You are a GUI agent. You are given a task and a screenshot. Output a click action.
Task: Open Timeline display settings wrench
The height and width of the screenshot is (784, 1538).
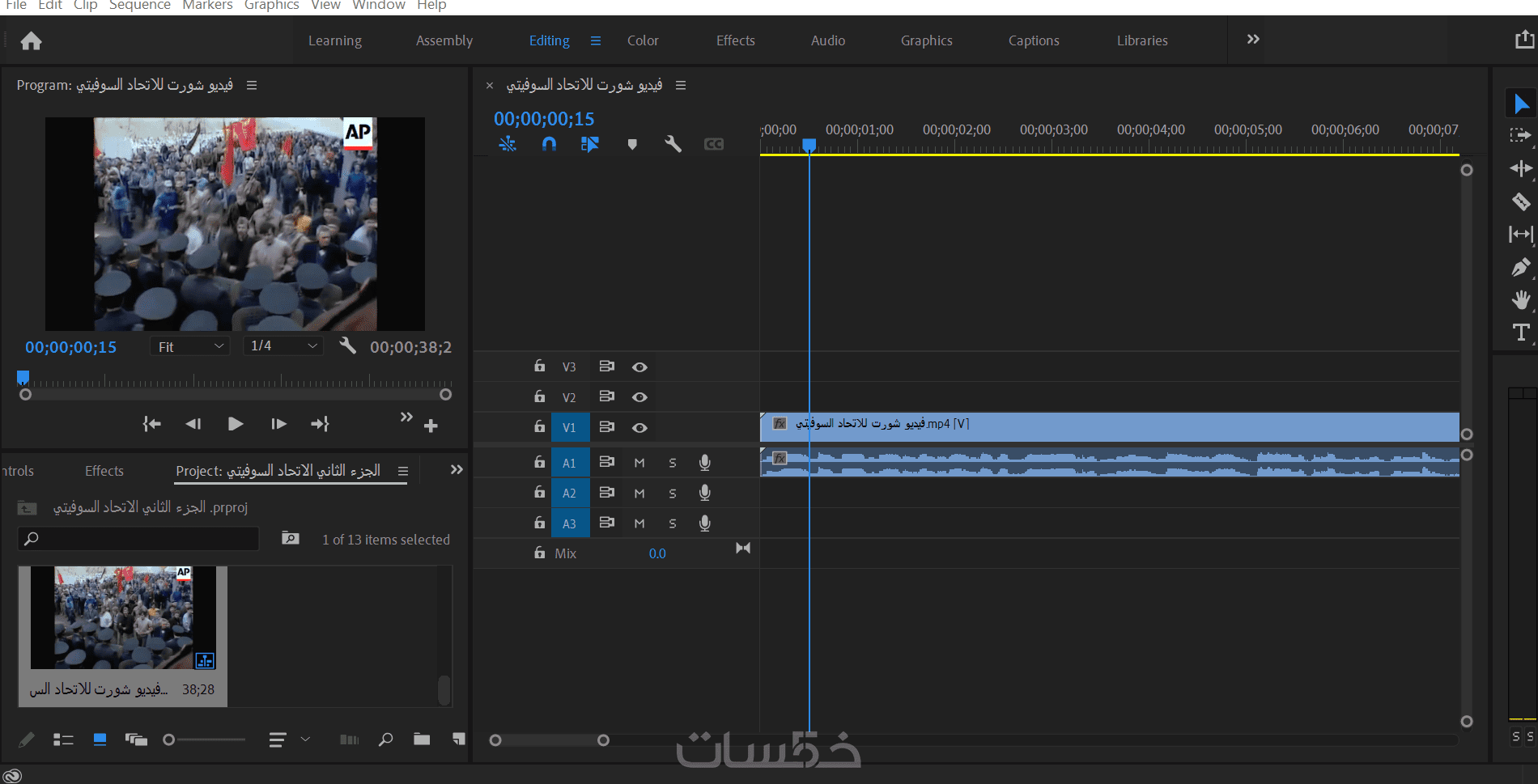(673, 144)
